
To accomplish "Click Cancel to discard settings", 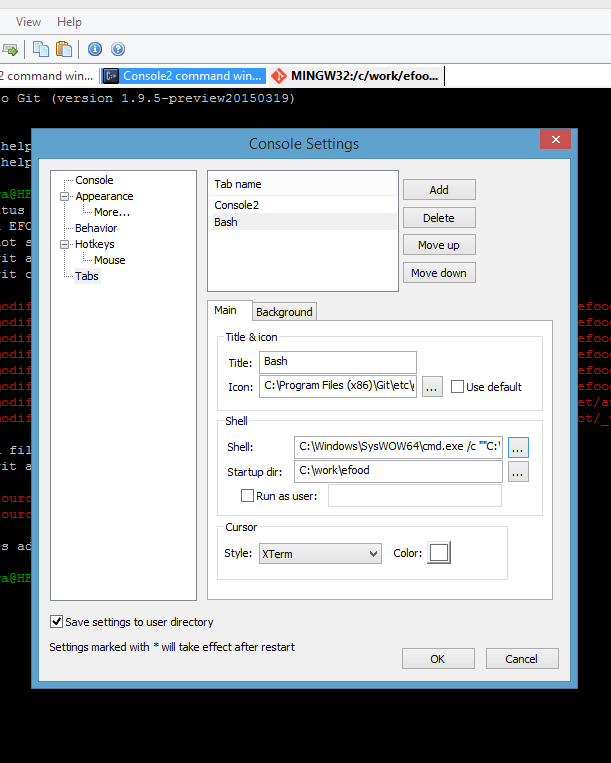I will (521, 659).
